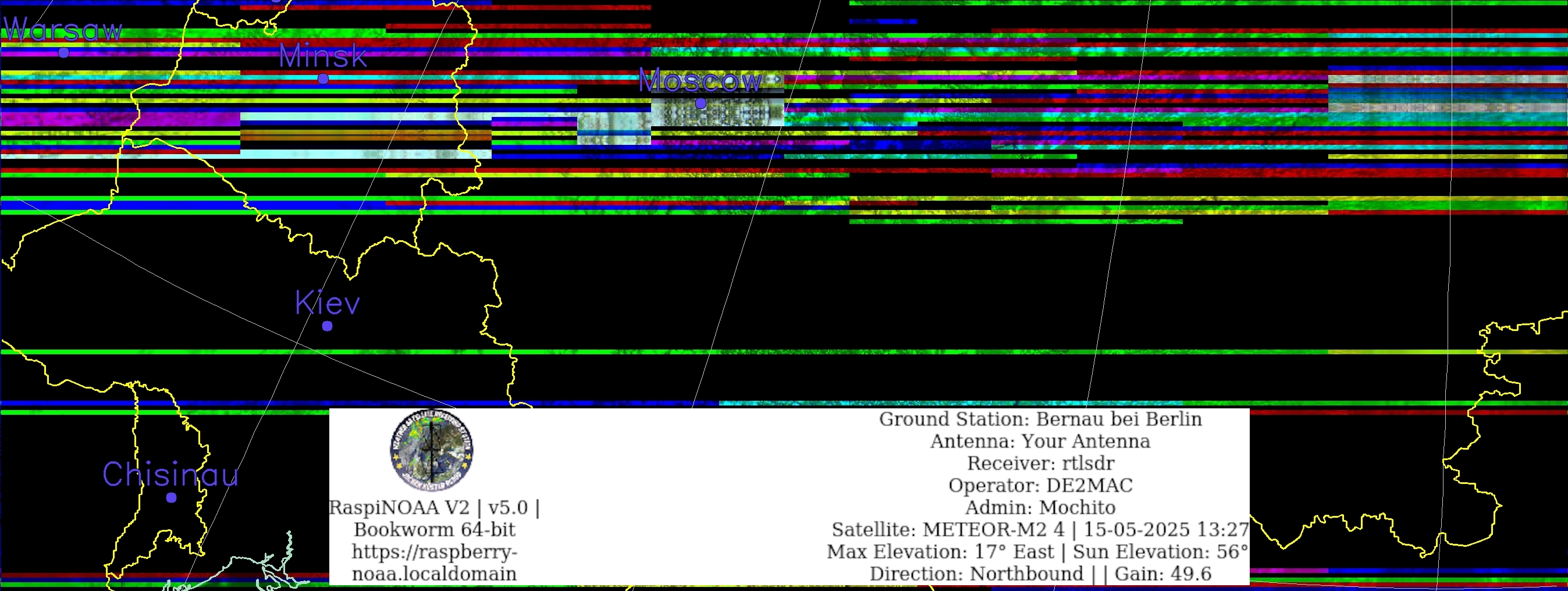Click the blue dot marking Minsk
Screen dimensions: 1568x591
[323, 79]
